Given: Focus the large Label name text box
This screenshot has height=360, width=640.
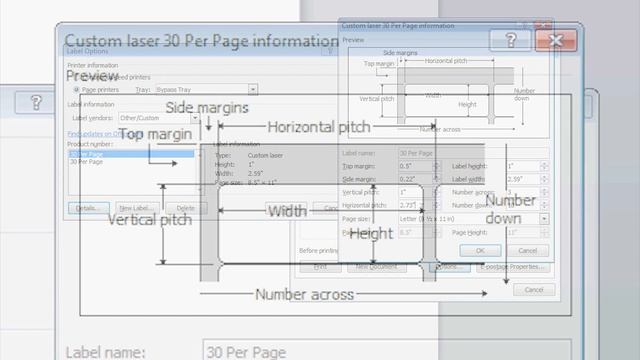Looking at the screenshot, I should coord(387,351).
